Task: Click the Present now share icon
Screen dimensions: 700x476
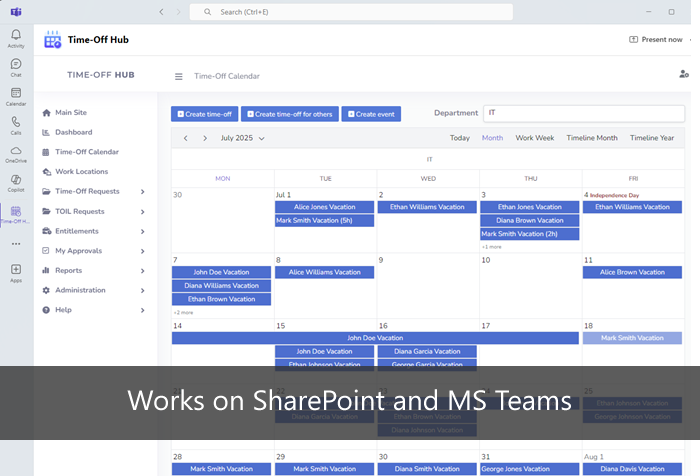Action: tap(633, 39)
